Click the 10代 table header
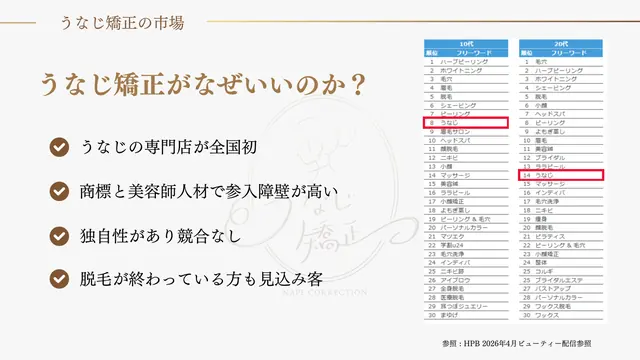Viewport: 640px width, 360px height. tap(466, 44)
